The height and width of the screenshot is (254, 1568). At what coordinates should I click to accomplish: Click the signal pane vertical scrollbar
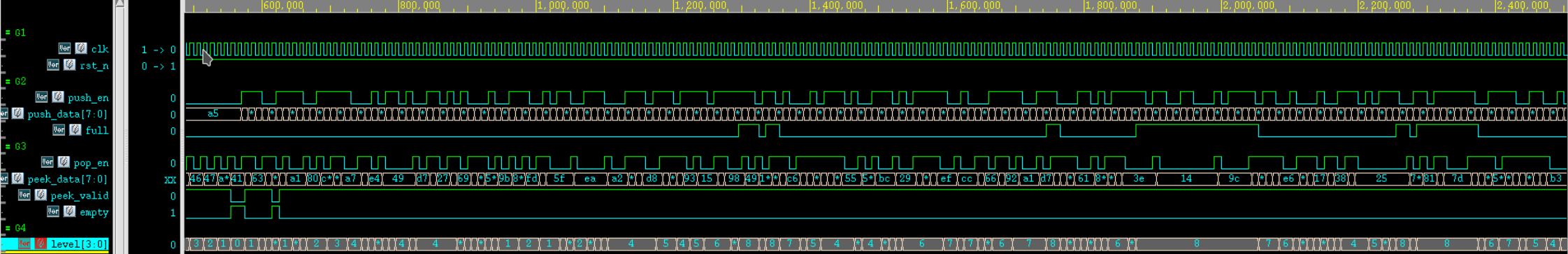coord(120,127)
